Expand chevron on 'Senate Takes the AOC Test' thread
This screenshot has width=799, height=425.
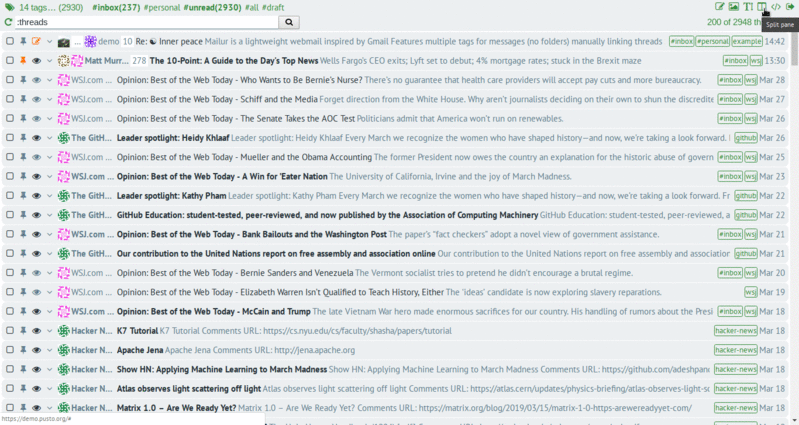(49, 119)
